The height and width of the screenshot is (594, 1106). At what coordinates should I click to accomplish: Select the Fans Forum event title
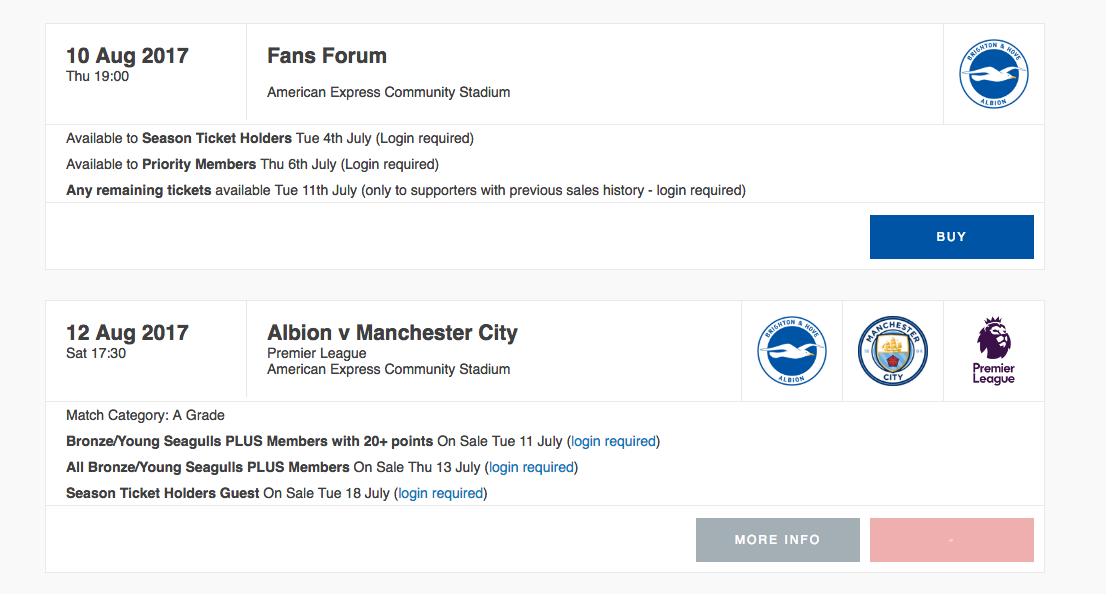pyautogui.click(x=327, y=56)
